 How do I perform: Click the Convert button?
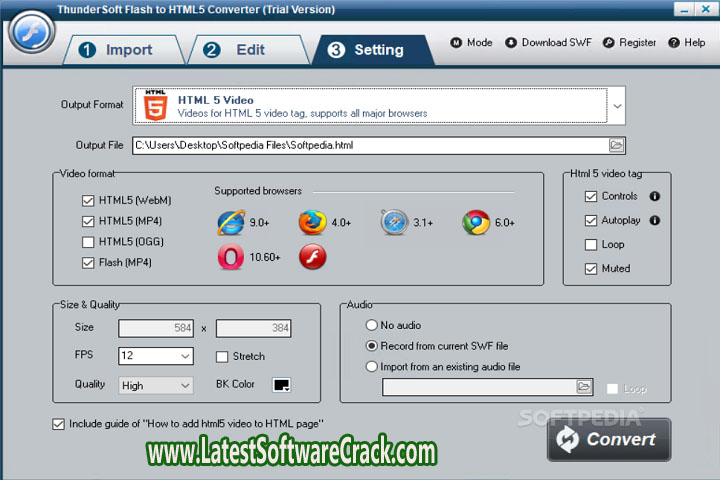tap(608, 440)
